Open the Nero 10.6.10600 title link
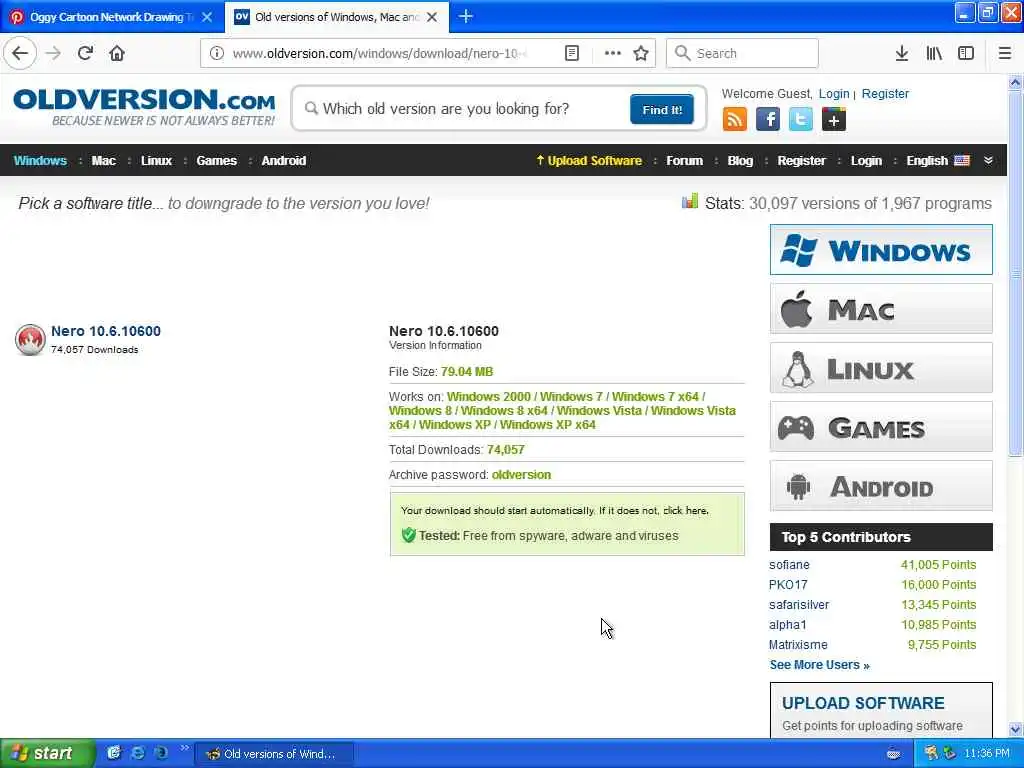The height and width of the screenshot is (768, 1024). point(106,331)
